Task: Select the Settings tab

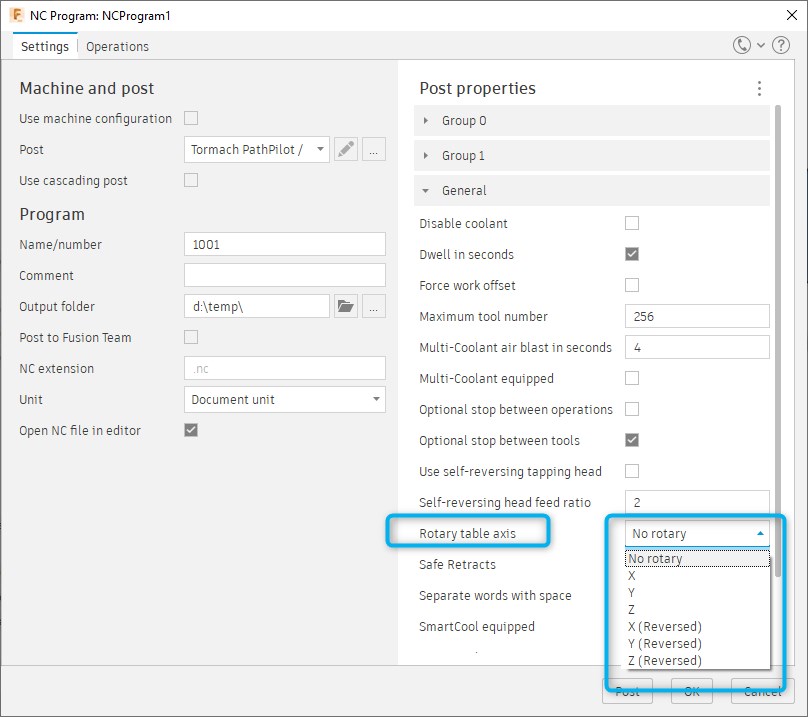Action: coord(44,46)
